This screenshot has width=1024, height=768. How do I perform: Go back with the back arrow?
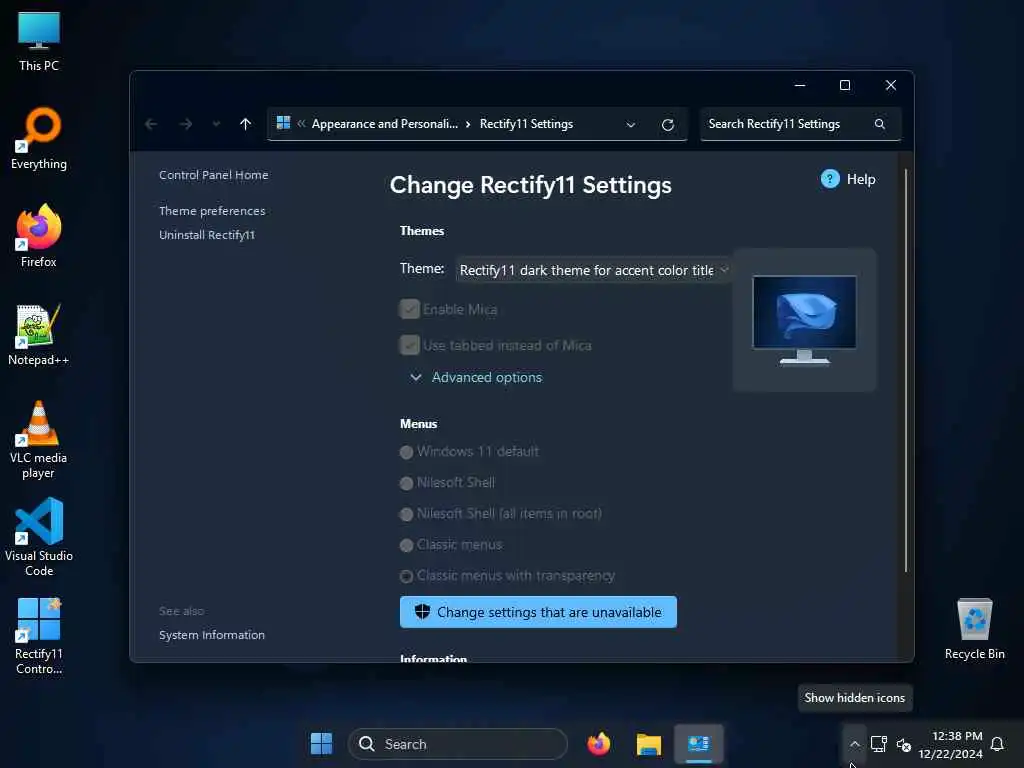pos(151,124)
